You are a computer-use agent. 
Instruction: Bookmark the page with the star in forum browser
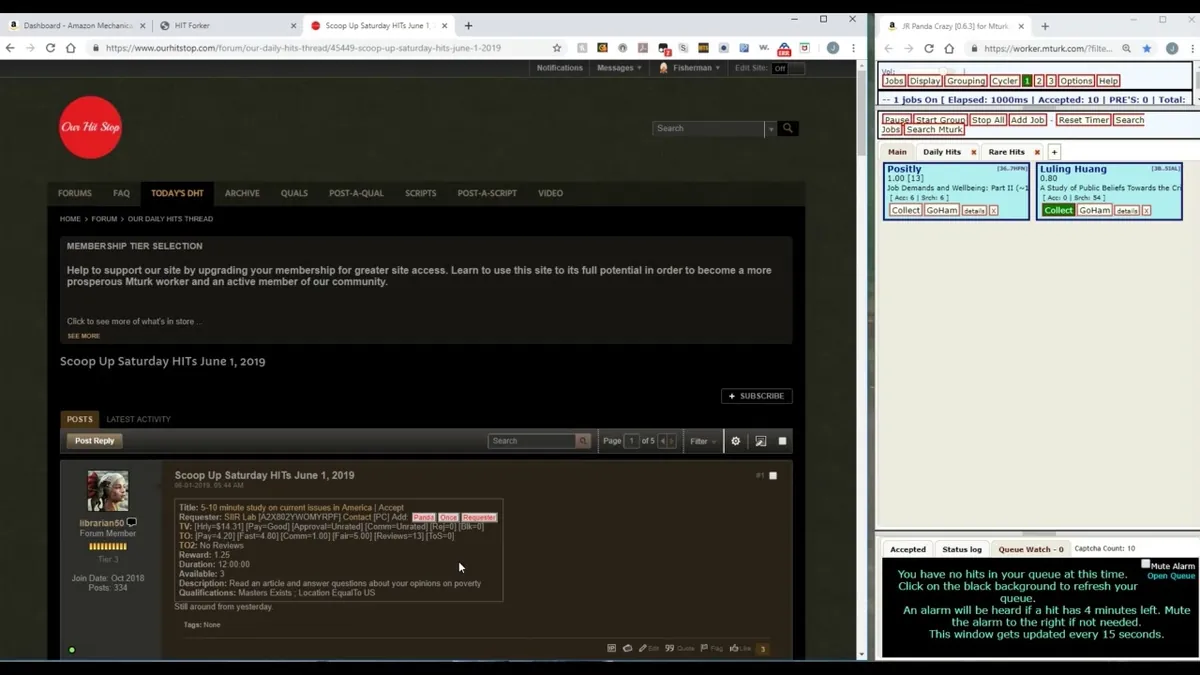(557, 48)
